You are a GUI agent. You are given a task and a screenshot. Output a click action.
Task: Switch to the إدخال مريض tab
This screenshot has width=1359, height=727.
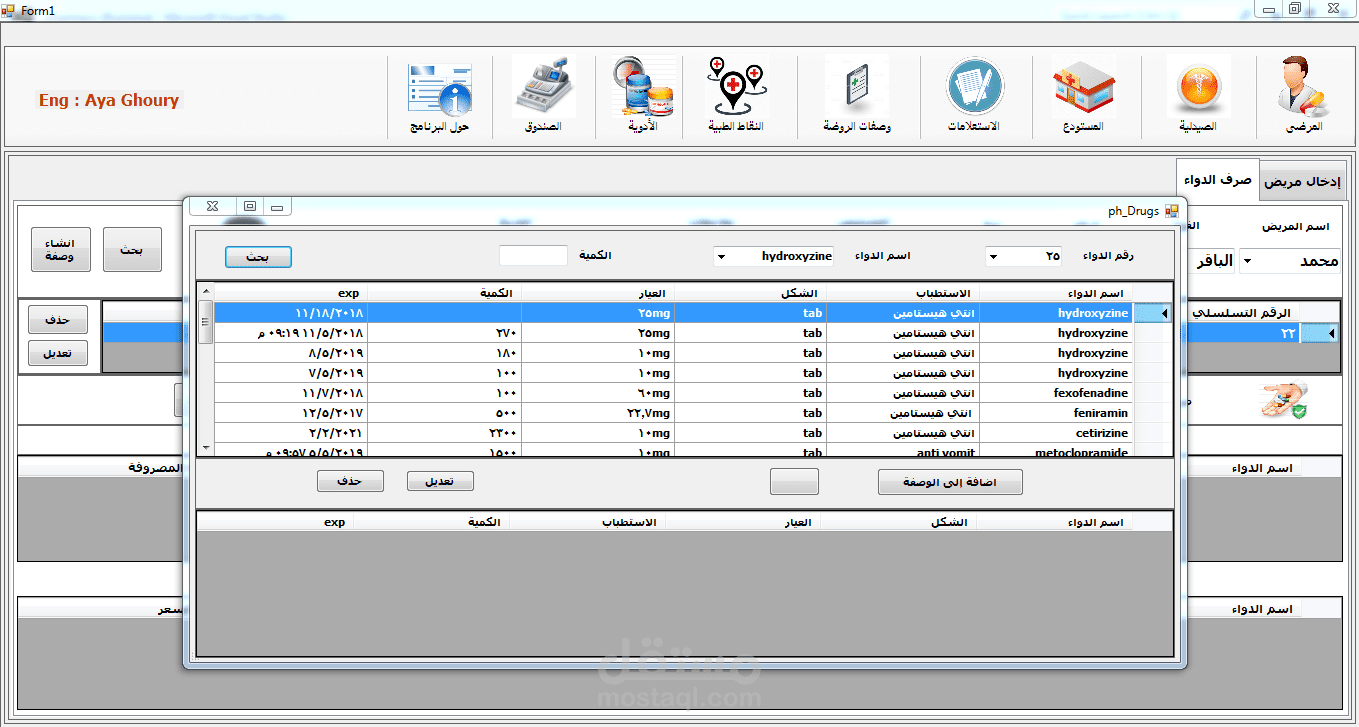tap(1302, 182)
